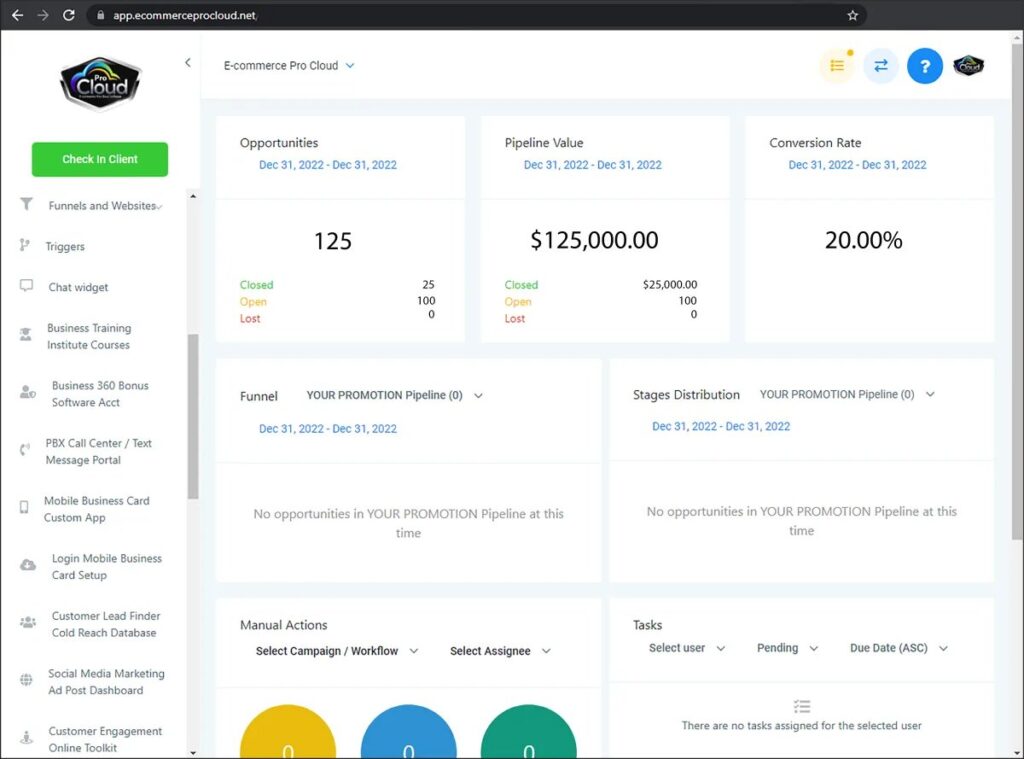Click the Business 360 Bonus icon
The height and width of the screenshot is (759, 1024).
pos(27,393)
